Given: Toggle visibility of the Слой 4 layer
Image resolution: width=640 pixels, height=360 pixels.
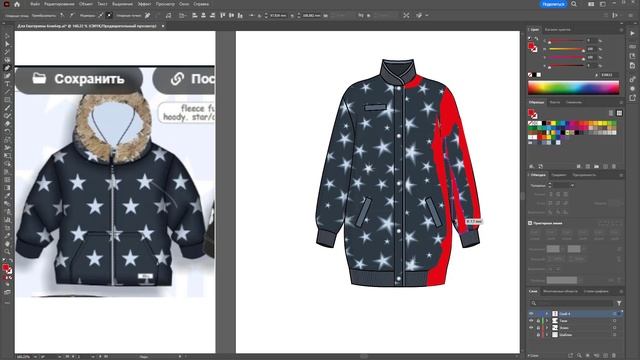Looking at the screenshot, I should [531, 314].
